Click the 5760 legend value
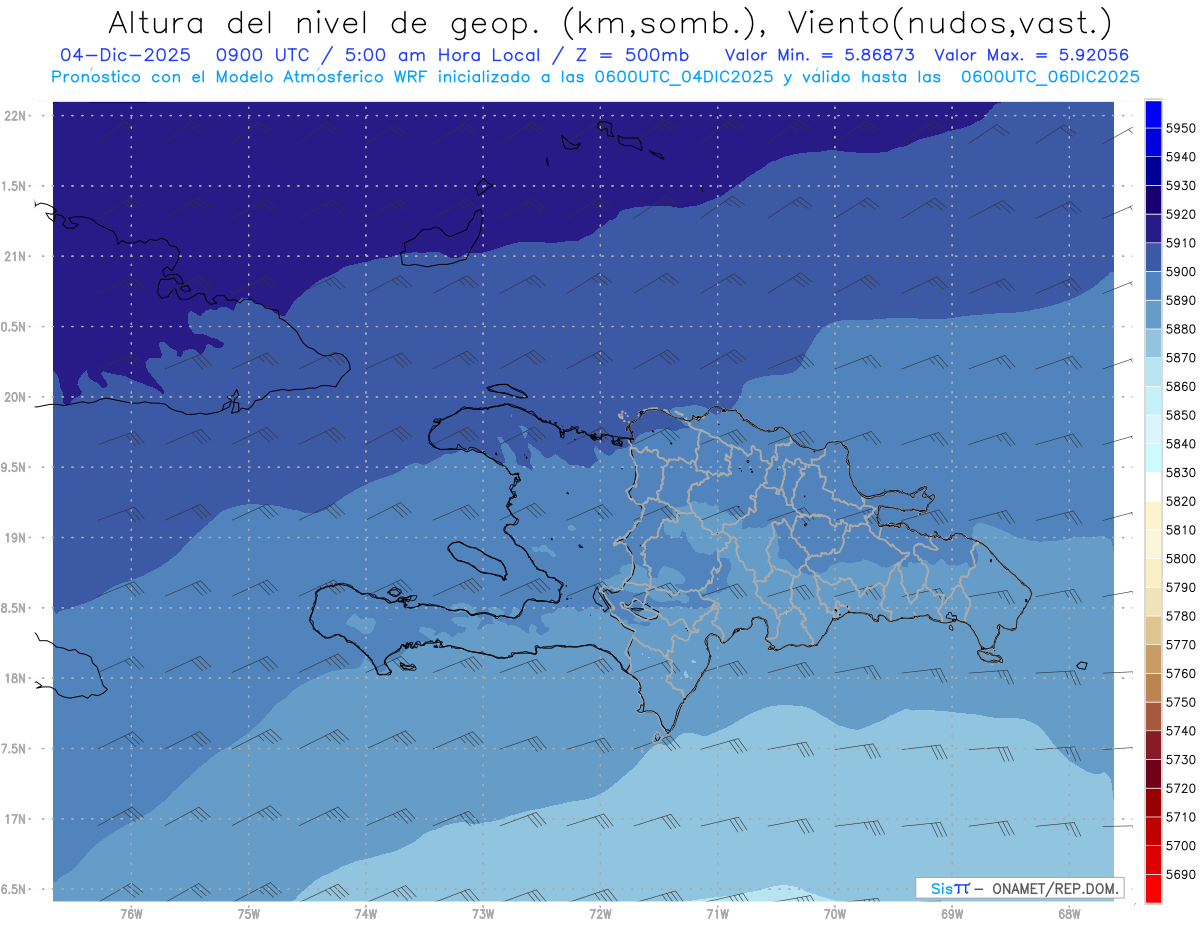The image size is (1200, 927). (x=1181, y=673)
